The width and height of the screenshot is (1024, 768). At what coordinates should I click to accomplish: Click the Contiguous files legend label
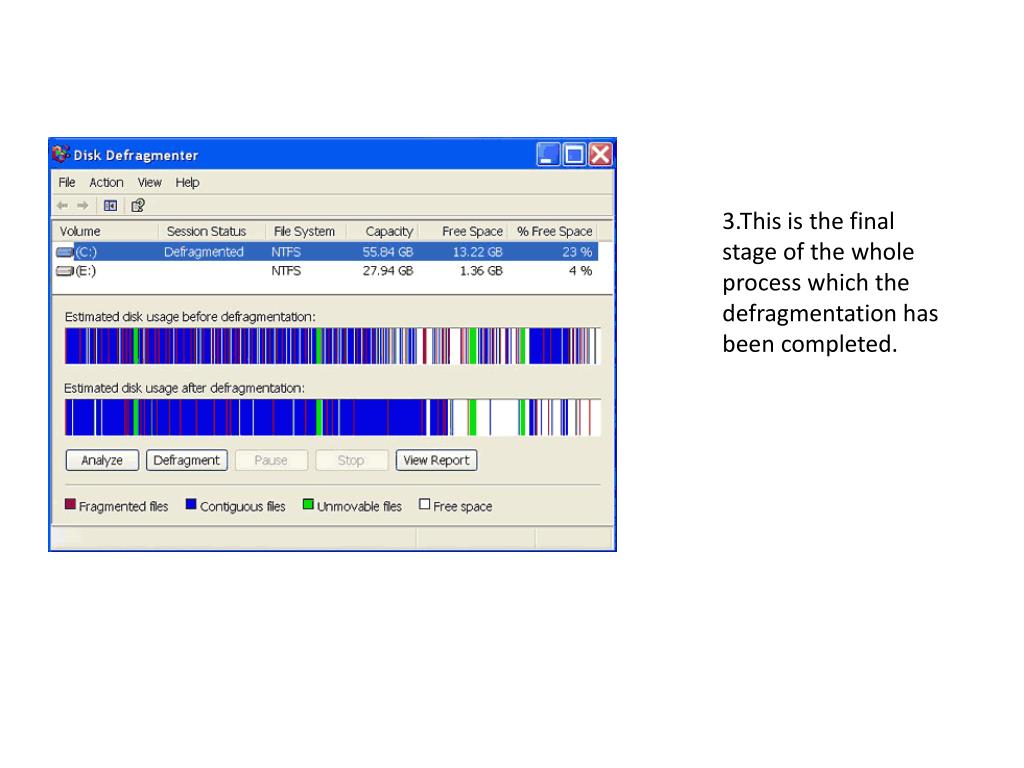tap(242, 507)
